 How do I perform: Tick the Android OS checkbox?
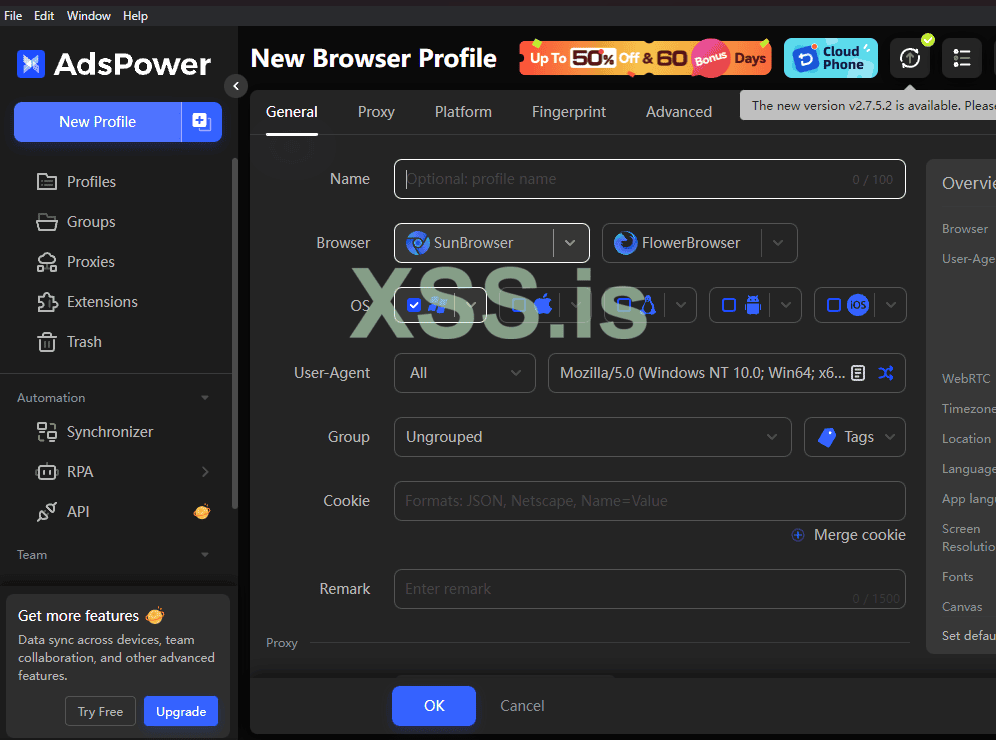coord(729,306)
